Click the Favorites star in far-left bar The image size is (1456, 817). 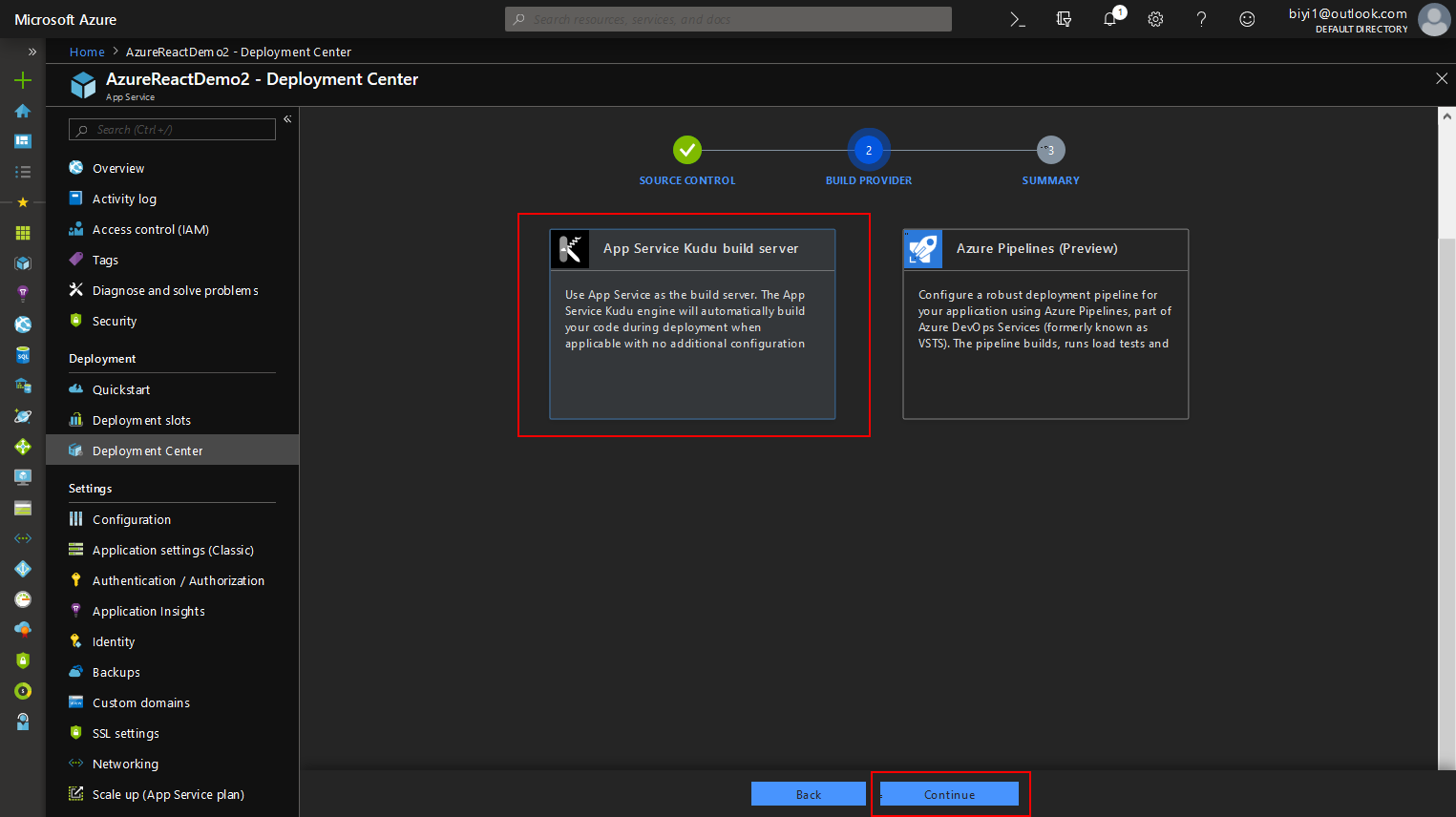coord(23,202)
